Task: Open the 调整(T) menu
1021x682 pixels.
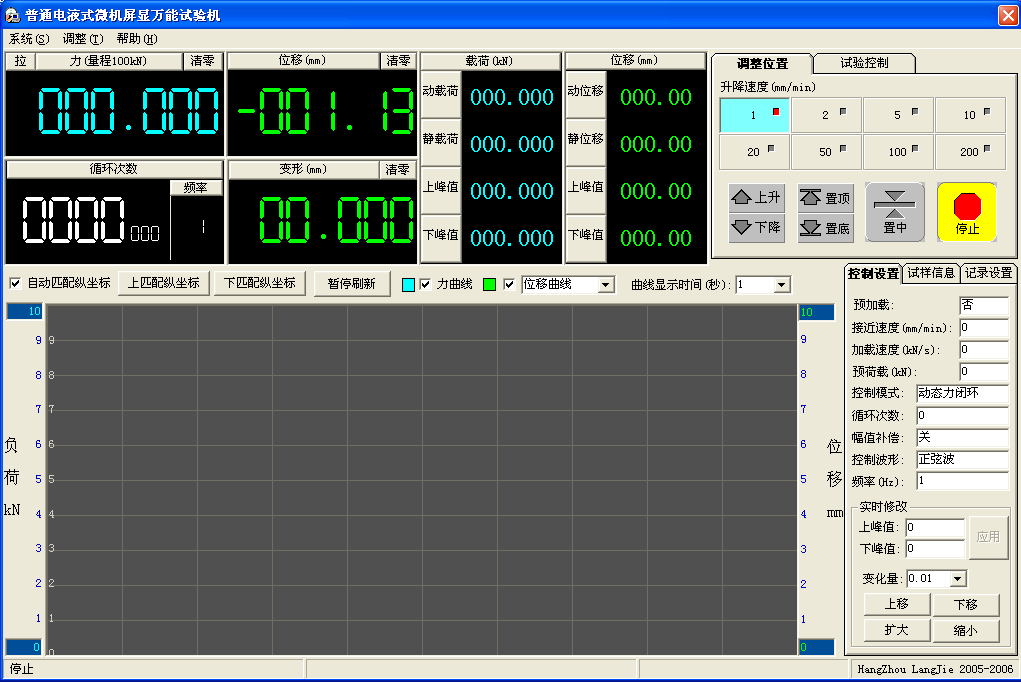Action: [83, 39]
